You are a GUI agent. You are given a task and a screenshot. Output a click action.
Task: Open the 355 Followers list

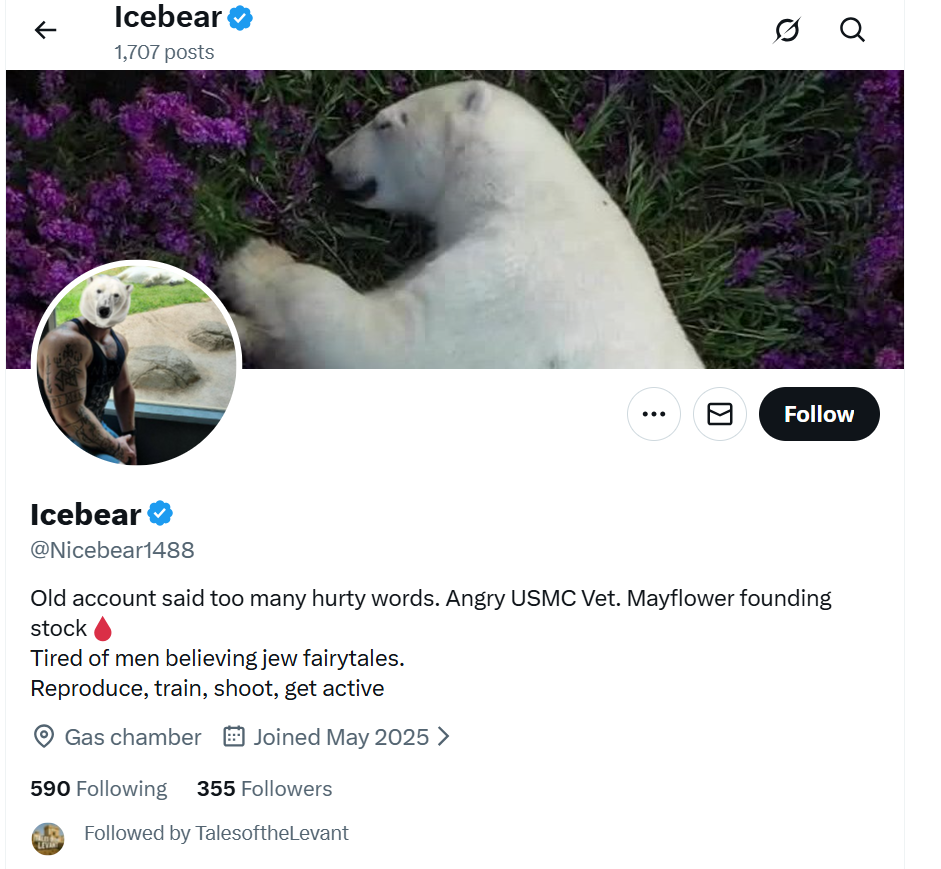[264, 789]
